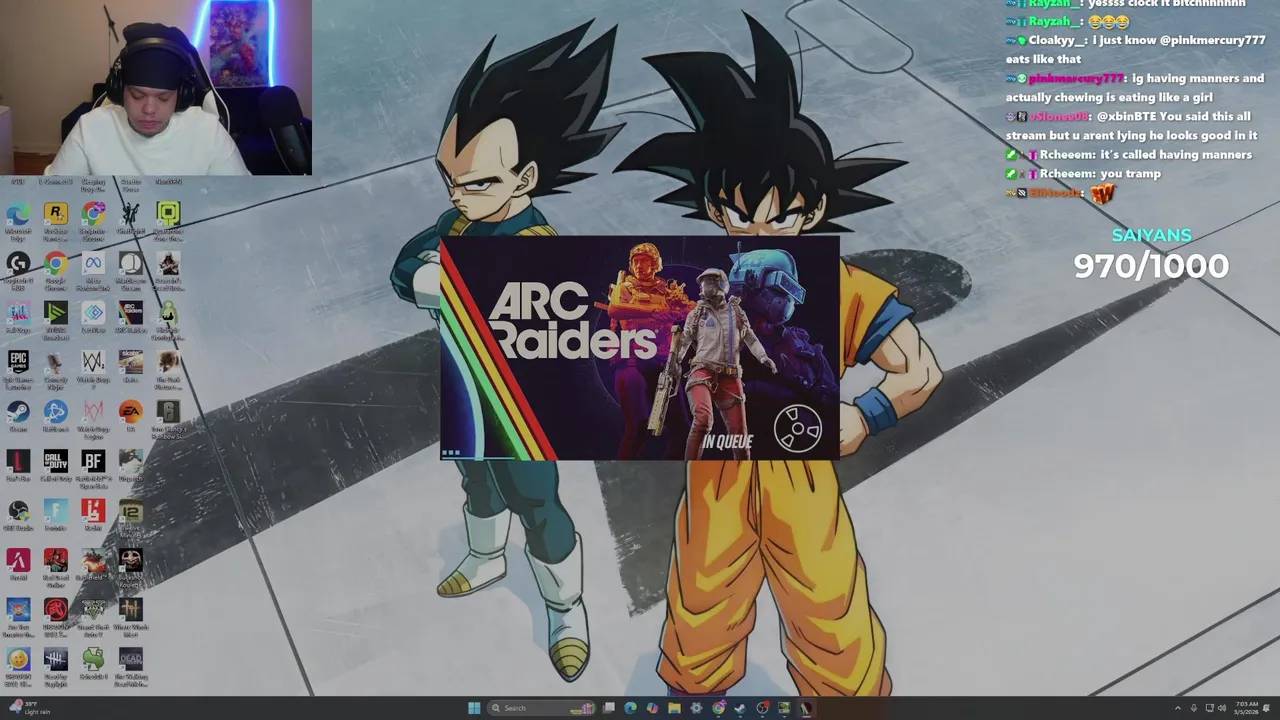Open the weather widget on the taskbar

30,708
